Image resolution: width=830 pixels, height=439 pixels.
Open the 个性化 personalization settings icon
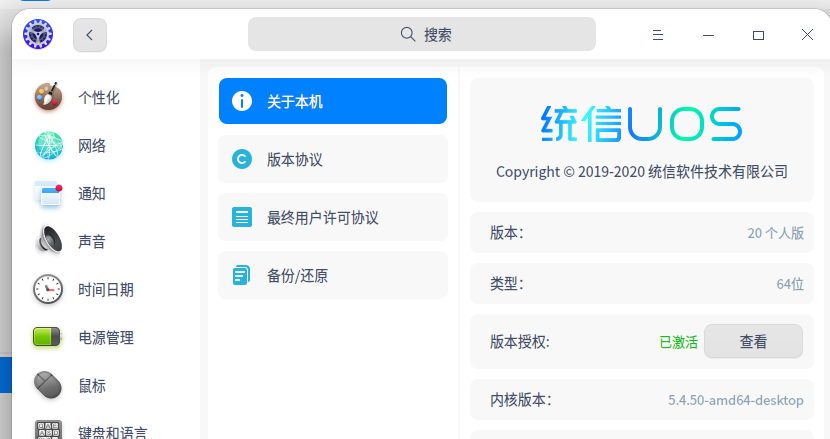pyautogui.click(x=48, y=97)
